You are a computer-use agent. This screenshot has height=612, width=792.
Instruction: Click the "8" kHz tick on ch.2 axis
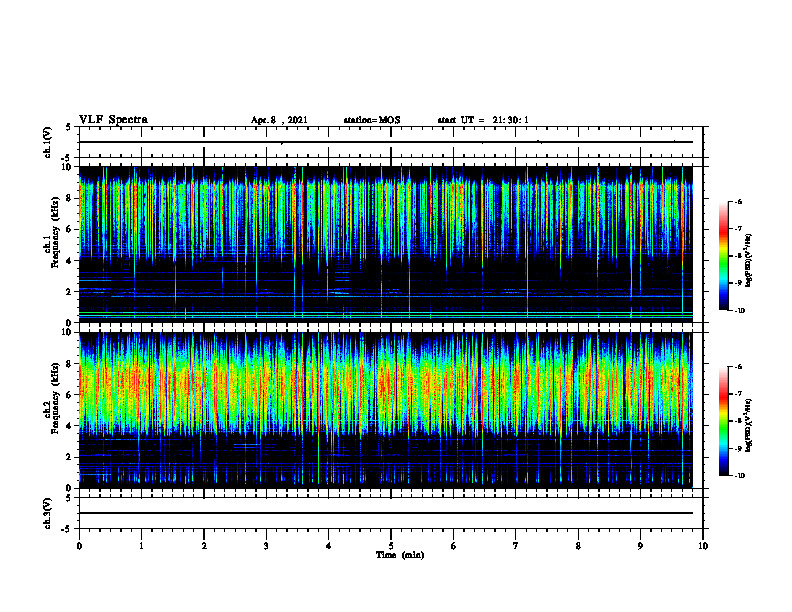tap(69, 364)
